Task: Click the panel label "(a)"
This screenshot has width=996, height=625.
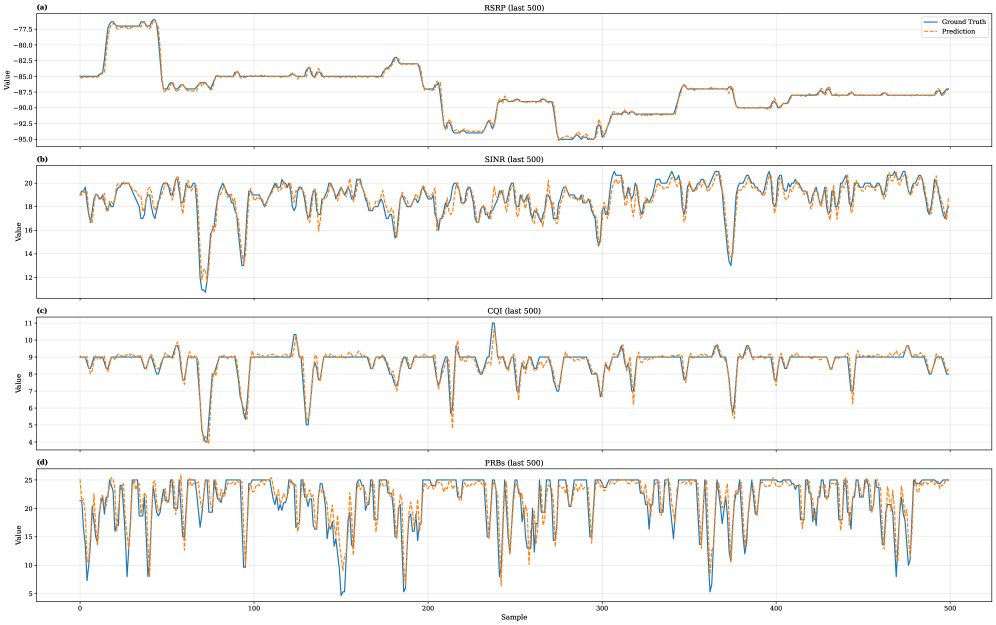Action: point(42,8)
